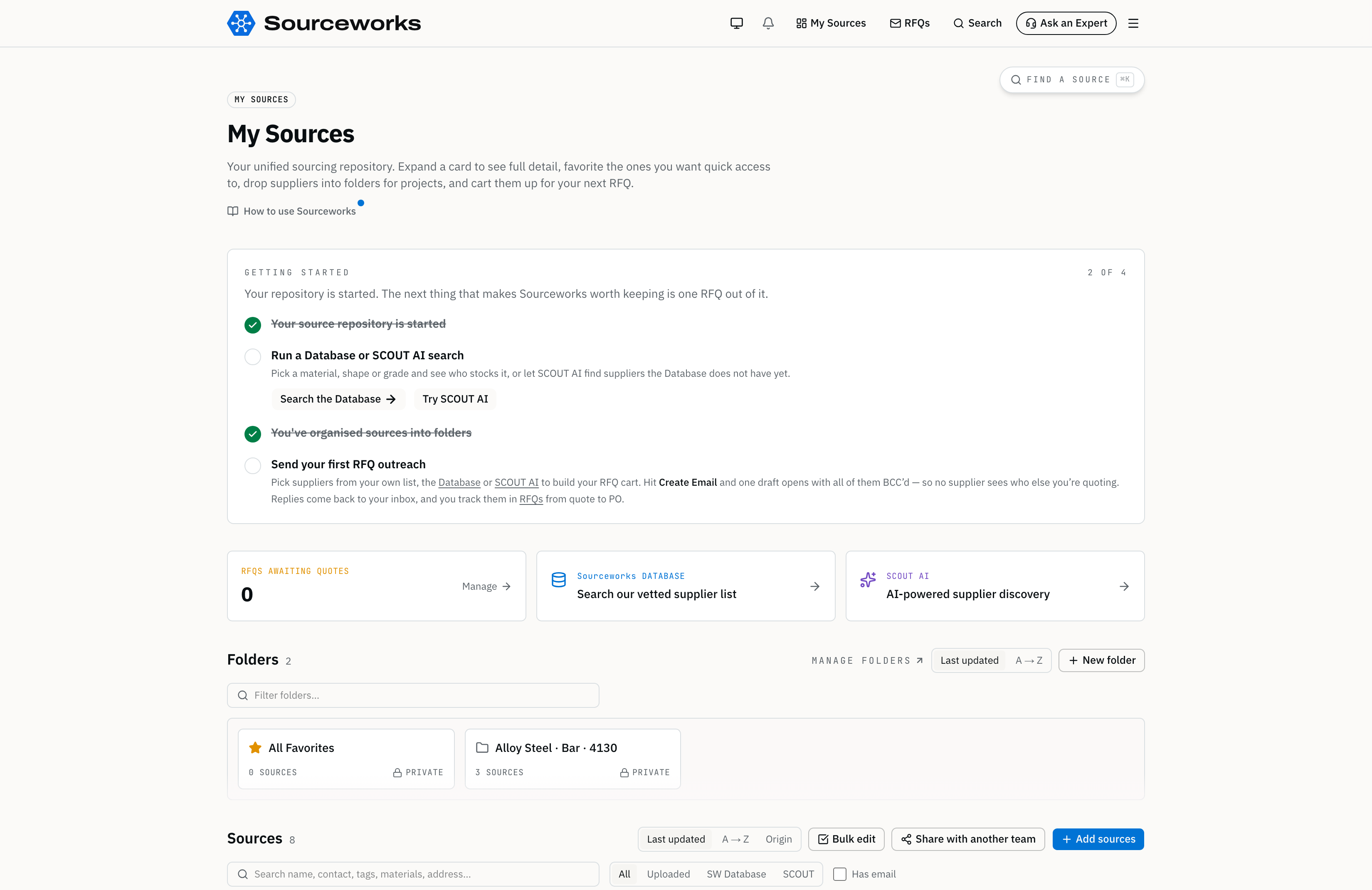
Task: Click Add sources button
Action: point(1098,839)
